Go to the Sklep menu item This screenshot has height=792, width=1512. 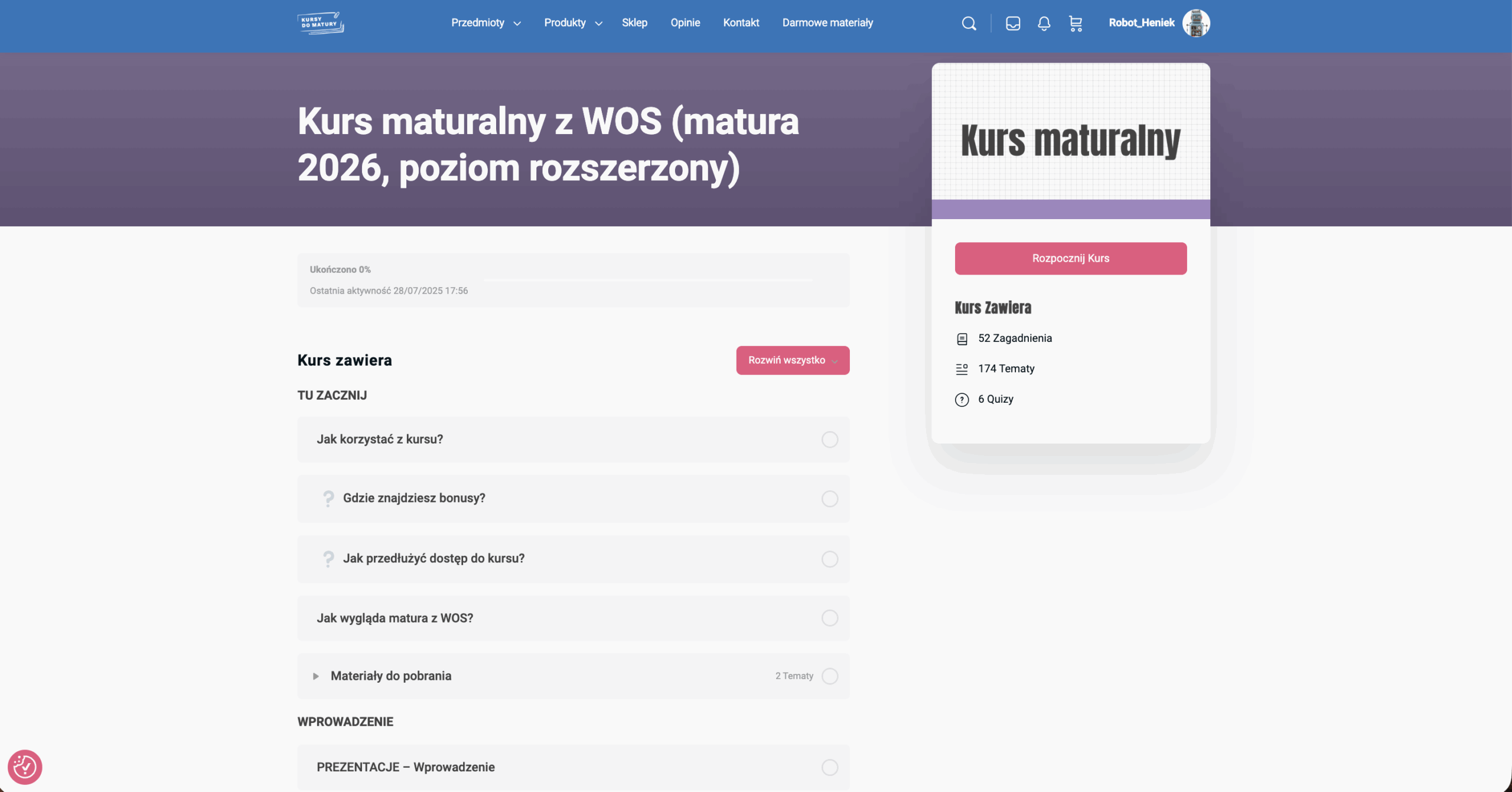pyautogui.click(x=634, y=23)
